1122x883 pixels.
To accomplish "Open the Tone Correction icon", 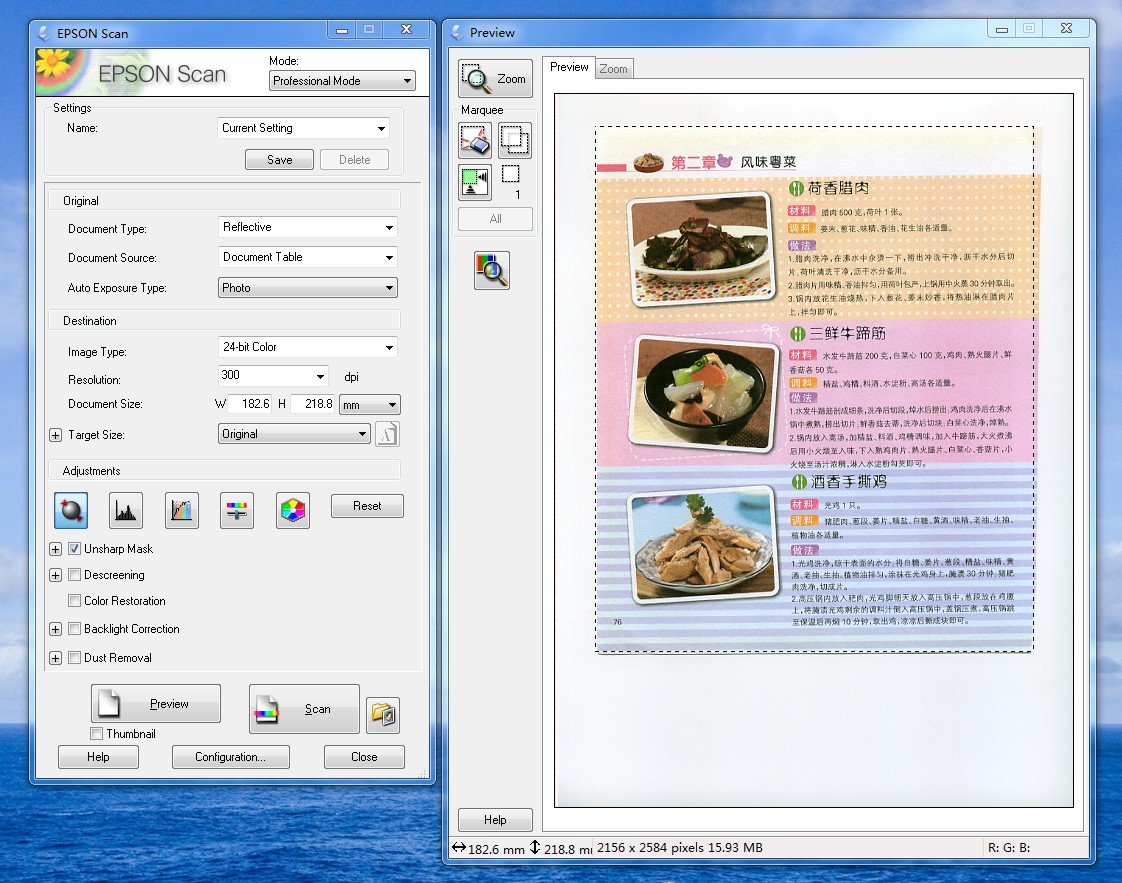I will coord(182,510).
